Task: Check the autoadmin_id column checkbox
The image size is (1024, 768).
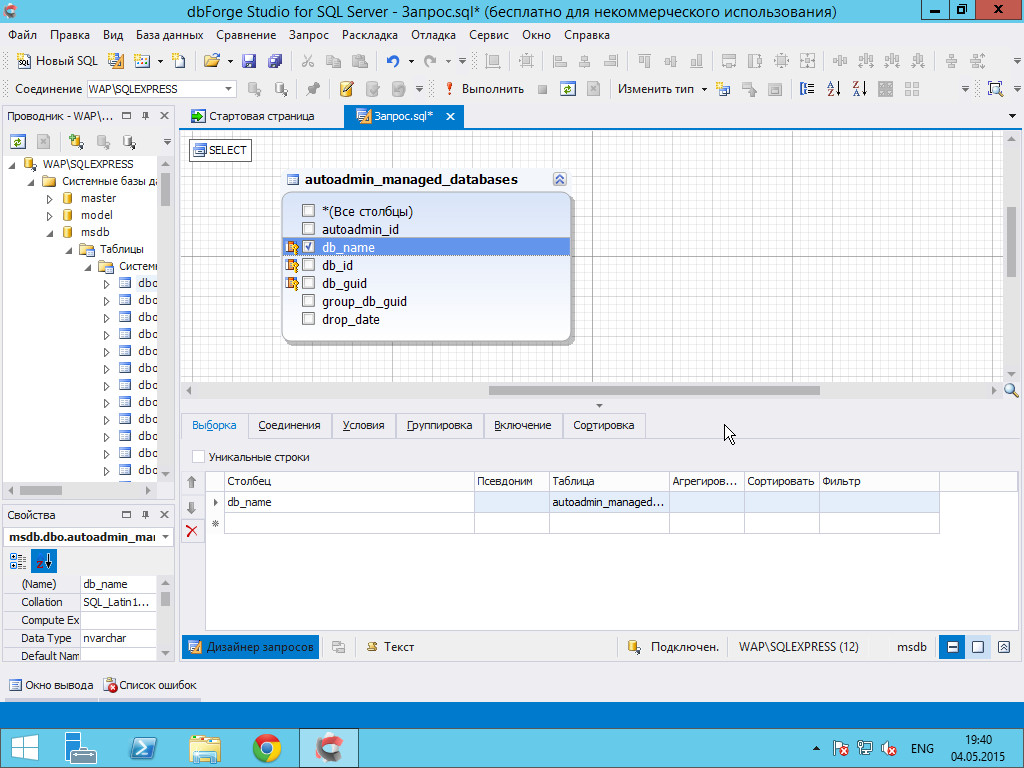Action: pyautogui.click(x=308, y=229)
